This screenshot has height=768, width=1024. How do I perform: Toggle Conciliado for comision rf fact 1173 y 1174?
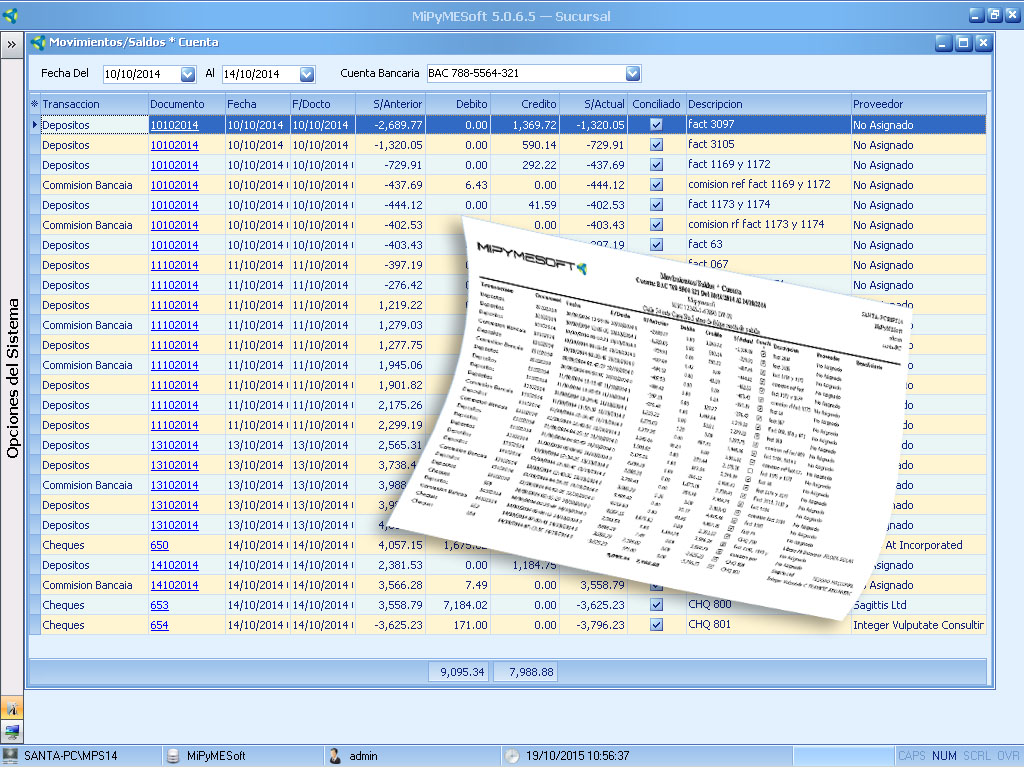656,225
